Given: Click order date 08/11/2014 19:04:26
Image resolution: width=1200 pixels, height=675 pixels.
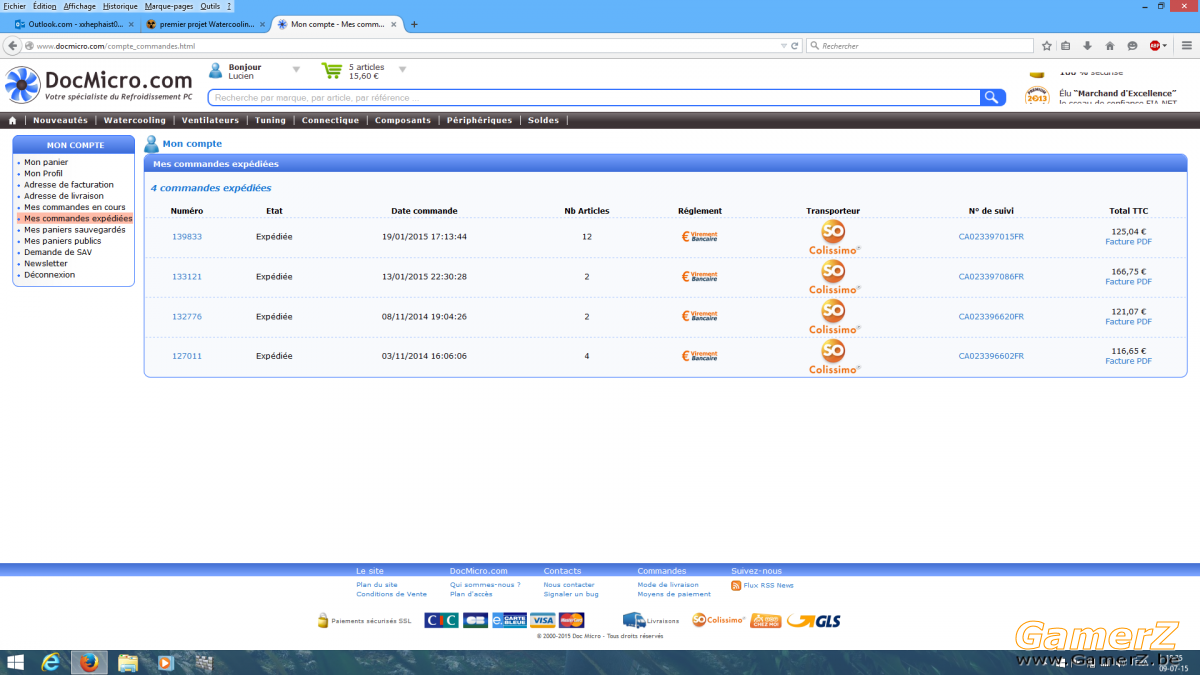Looking at the screenshot, I should (x=424, y=317).
